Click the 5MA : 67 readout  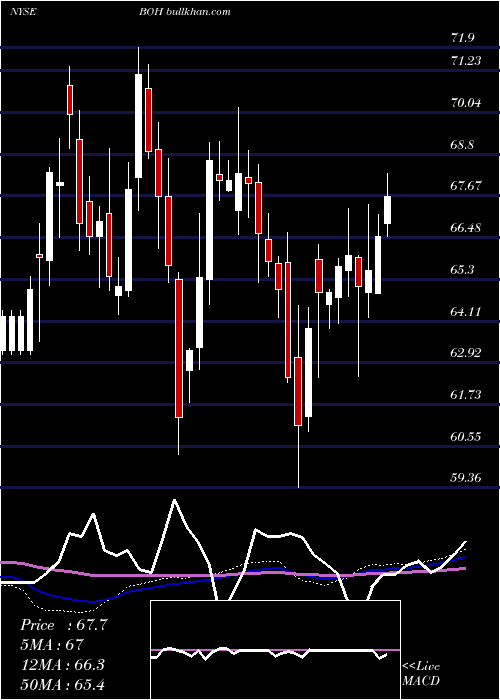click(x=52, y=645)
